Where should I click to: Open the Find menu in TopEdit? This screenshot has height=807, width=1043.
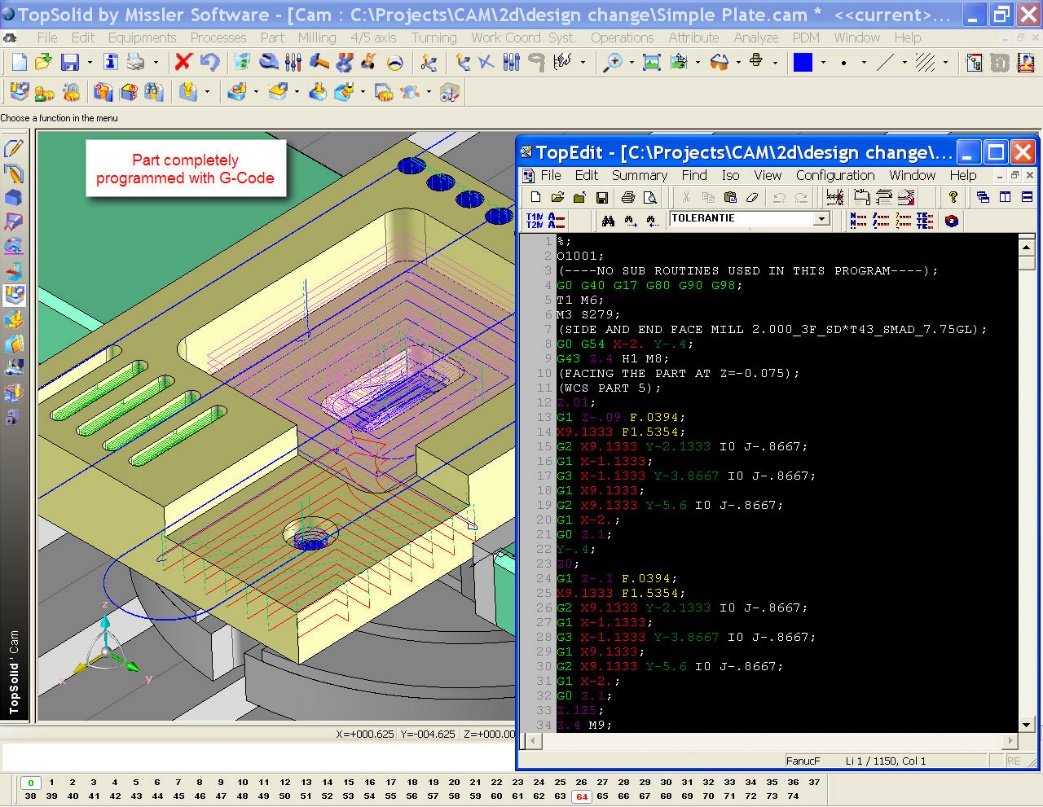point(694,175)
